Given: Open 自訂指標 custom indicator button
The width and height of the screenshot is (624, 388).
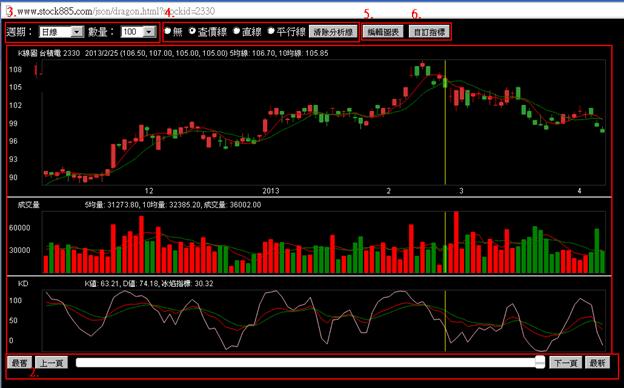Looking at the screenshot, I should pos(429,32).
